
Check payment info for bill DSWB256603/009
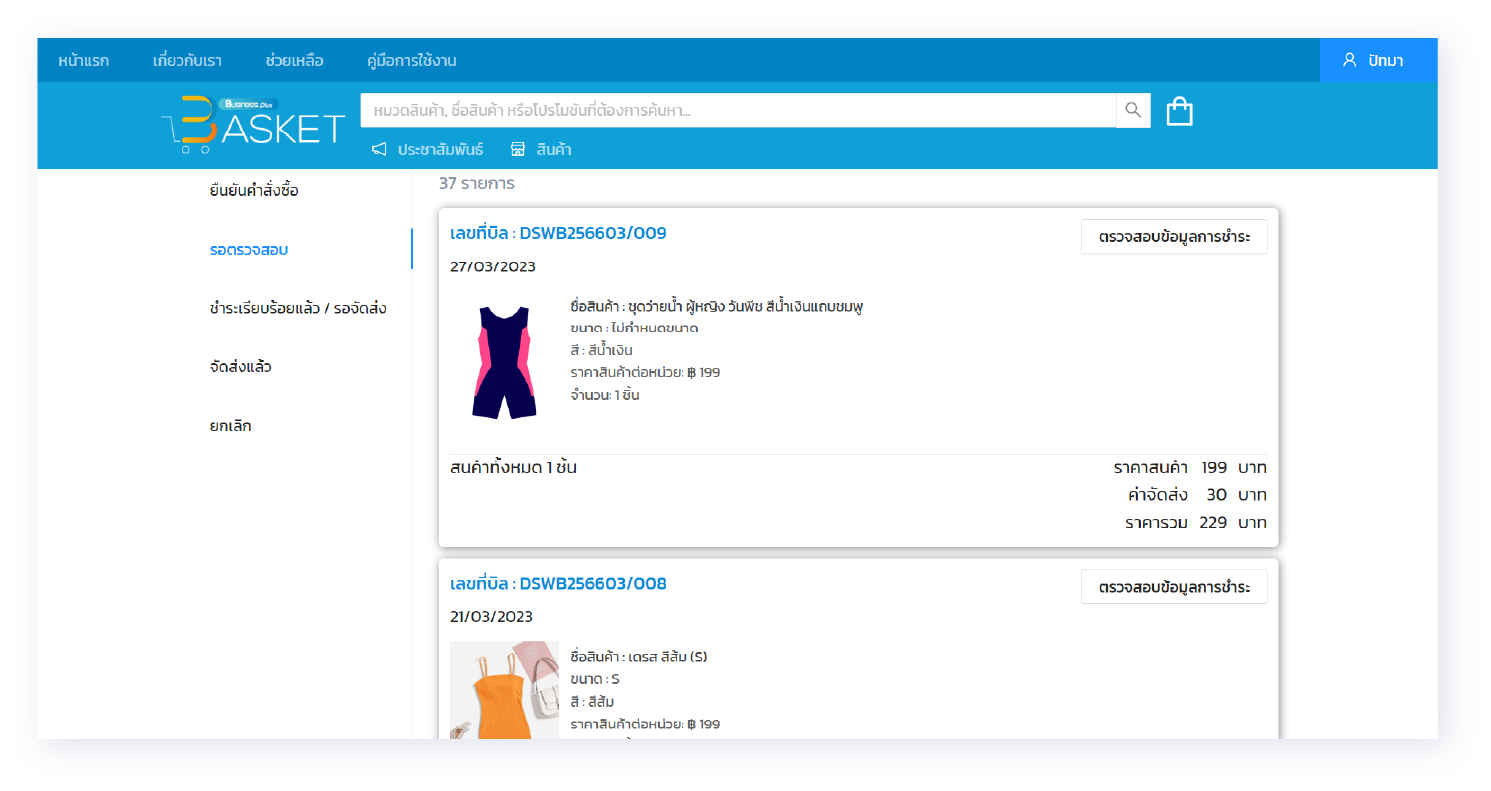click(1174, 237)
